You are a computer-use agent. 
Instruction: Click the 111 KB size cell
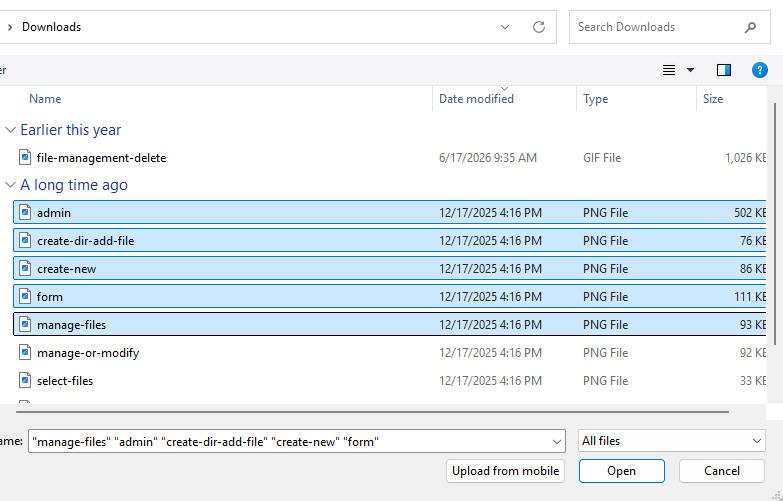[750, 297]
